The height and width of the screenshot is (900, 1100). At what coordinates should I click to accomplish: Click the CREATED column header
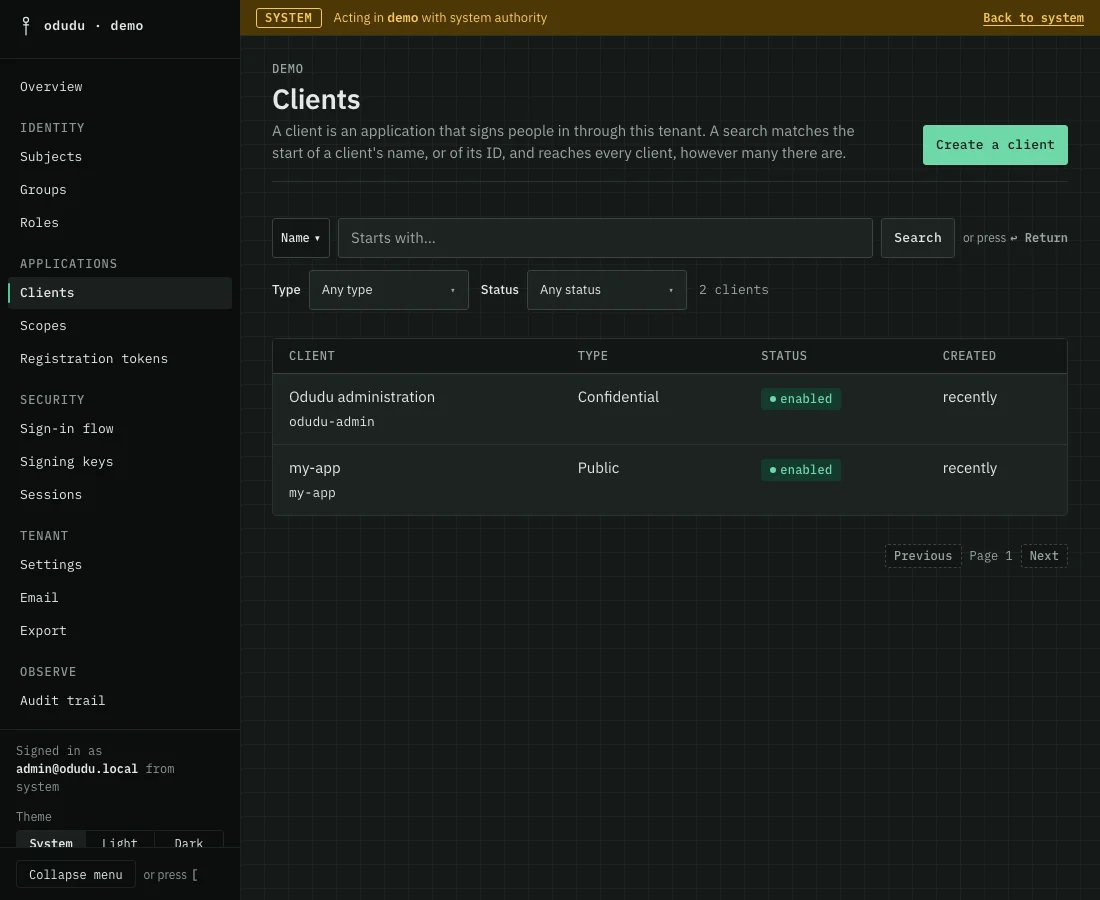(x=969, y=356)
